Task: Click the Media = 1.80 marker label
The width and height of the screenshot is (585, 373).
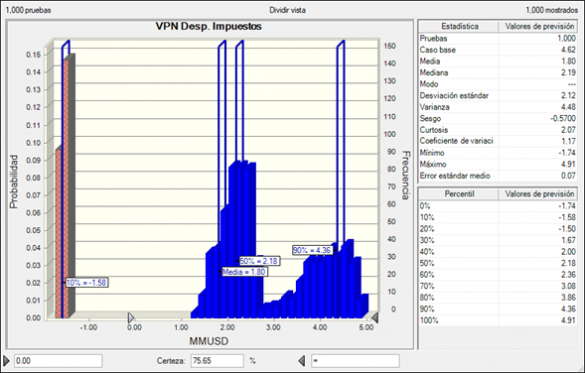Action: (244, 272)
